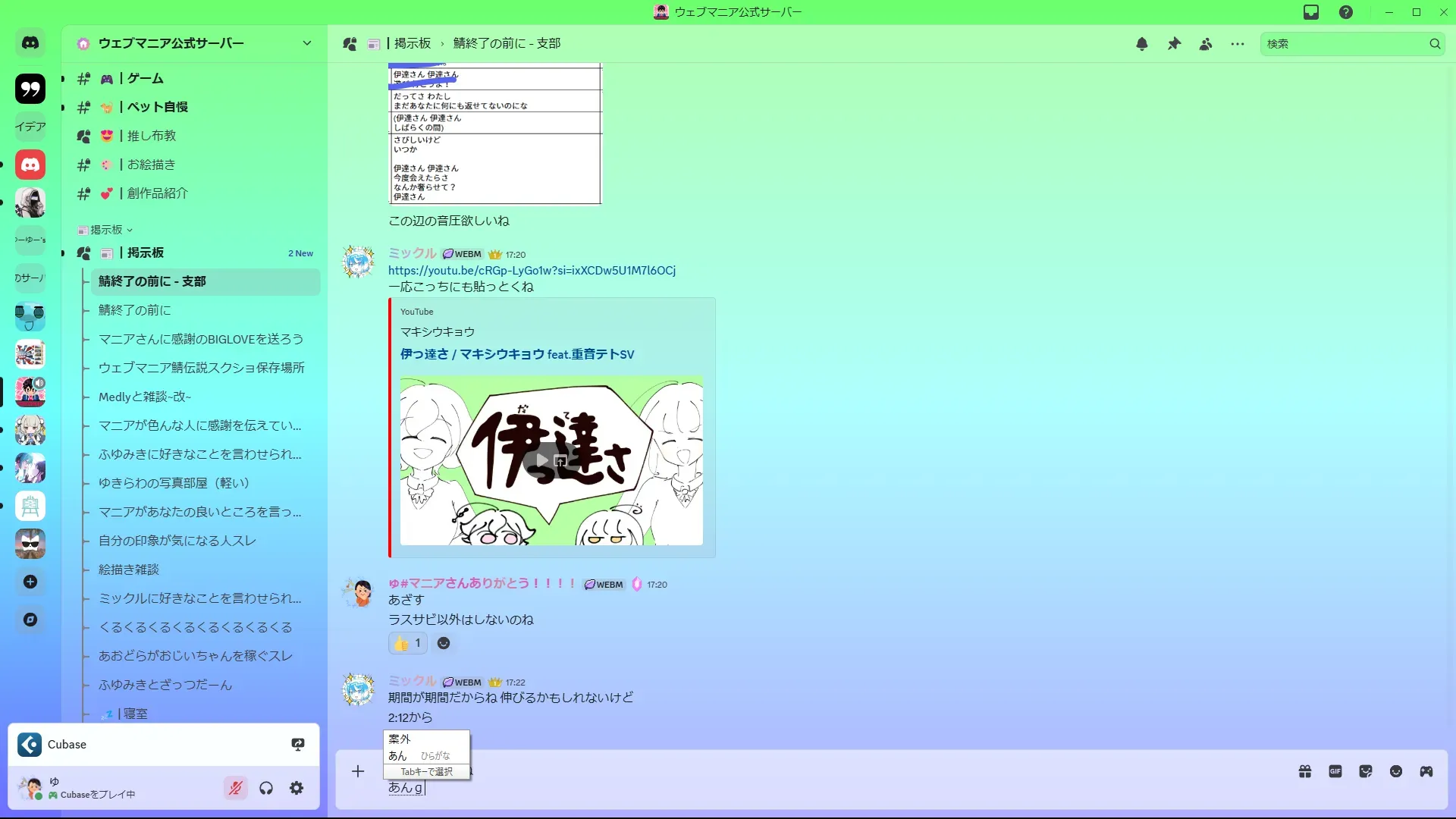Open the GIF picker
1456x819 pixels.
point(1335,771)
